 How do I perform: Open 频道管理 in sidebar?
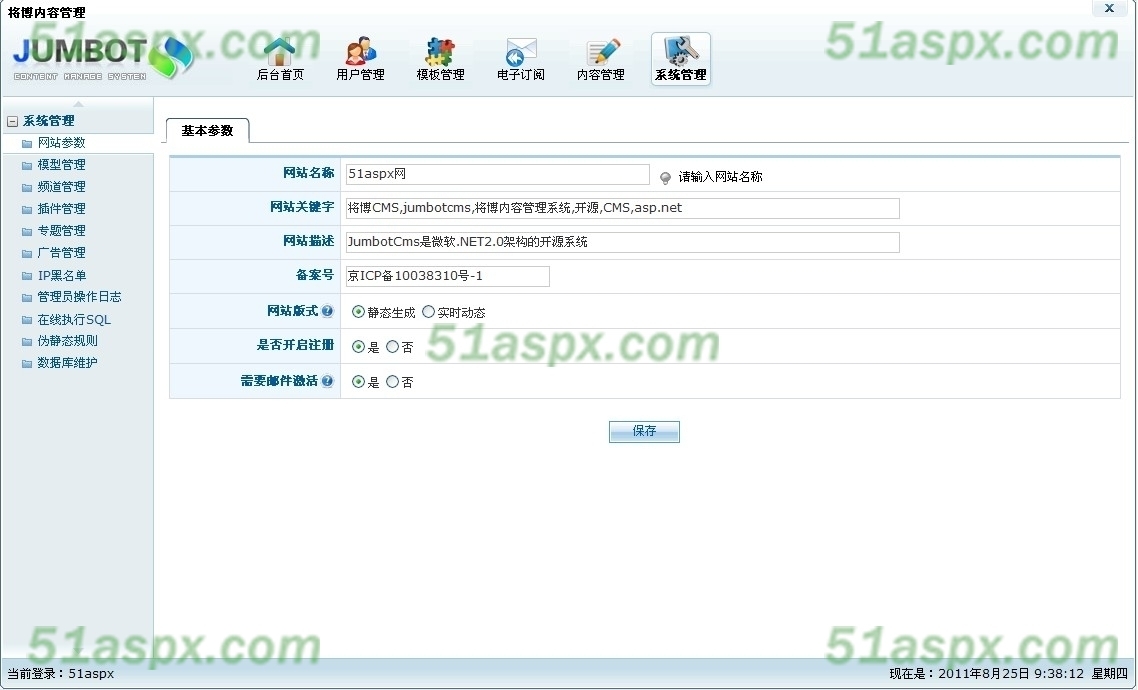(62, 186)
